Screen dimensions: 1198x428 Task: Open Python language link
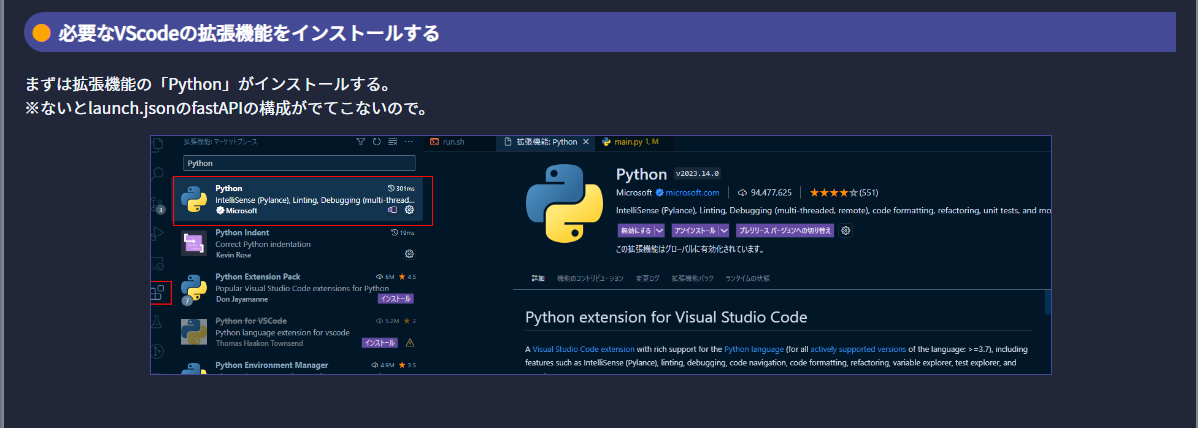pyautogui.click(x=753, y=349)
